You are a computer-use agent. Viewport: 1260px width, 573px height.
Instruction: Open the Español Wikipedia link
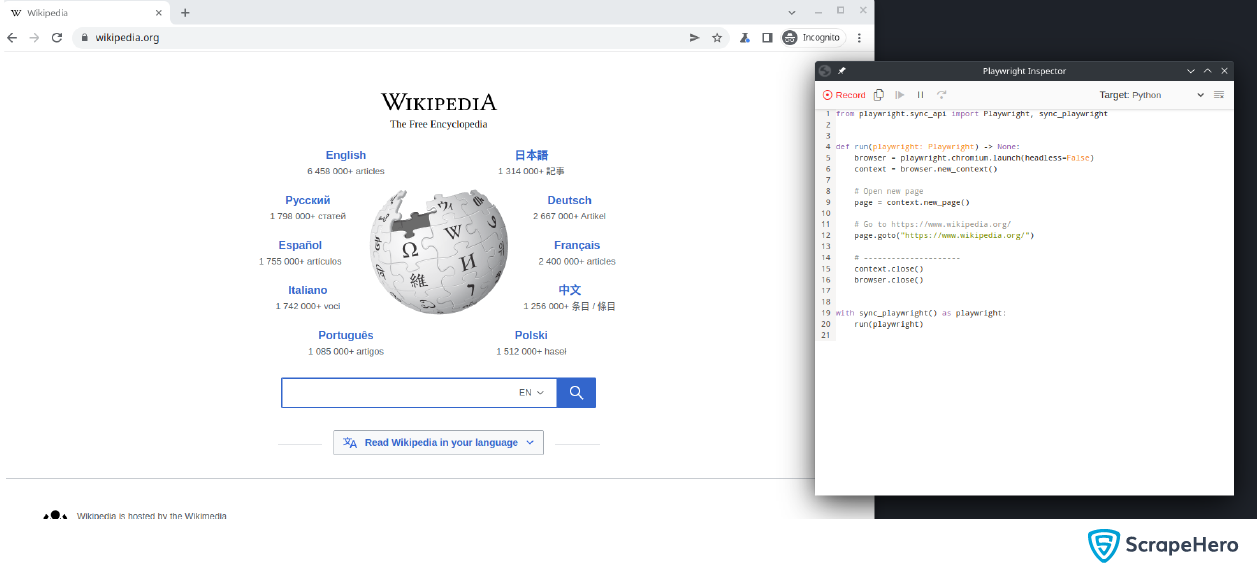pyautogui.click(x=300, y=245)
